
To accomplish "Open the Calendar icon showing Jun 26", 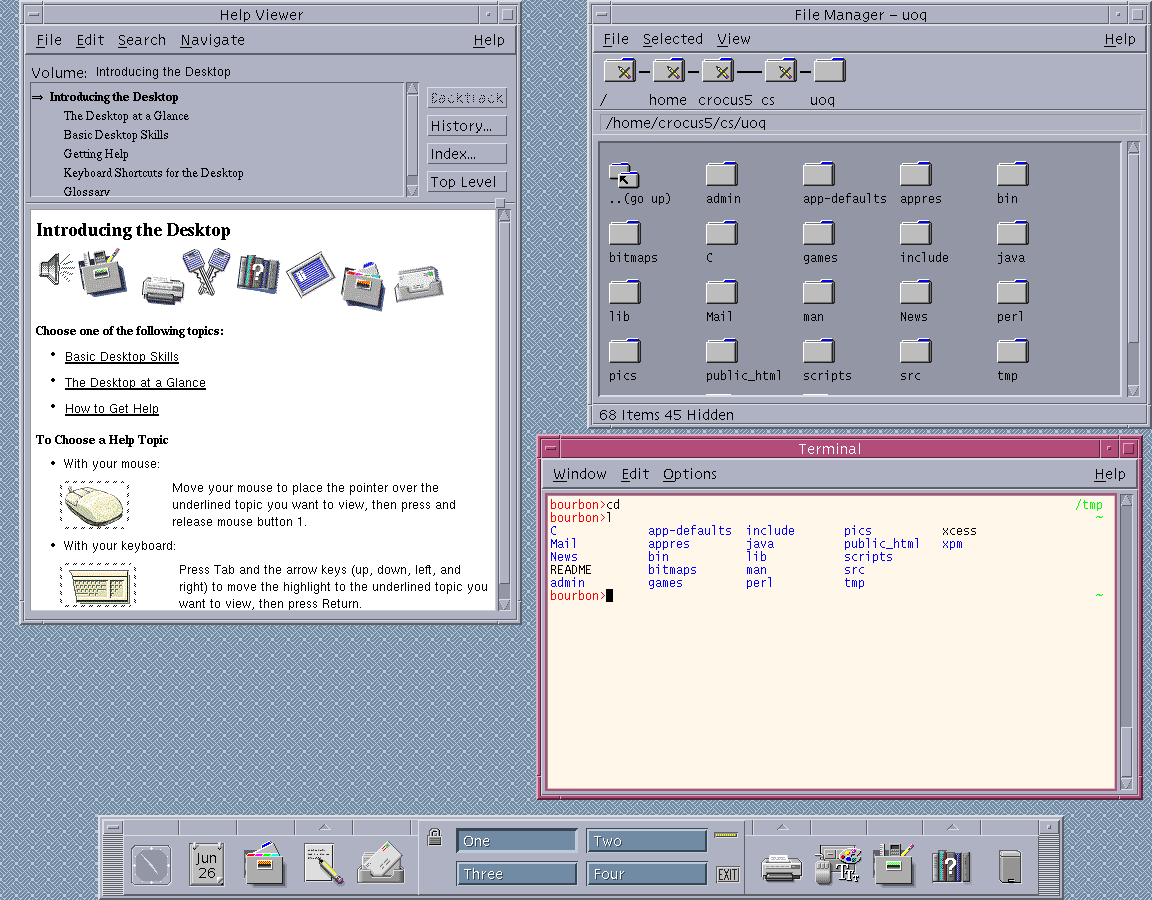I will pos(207,863).
